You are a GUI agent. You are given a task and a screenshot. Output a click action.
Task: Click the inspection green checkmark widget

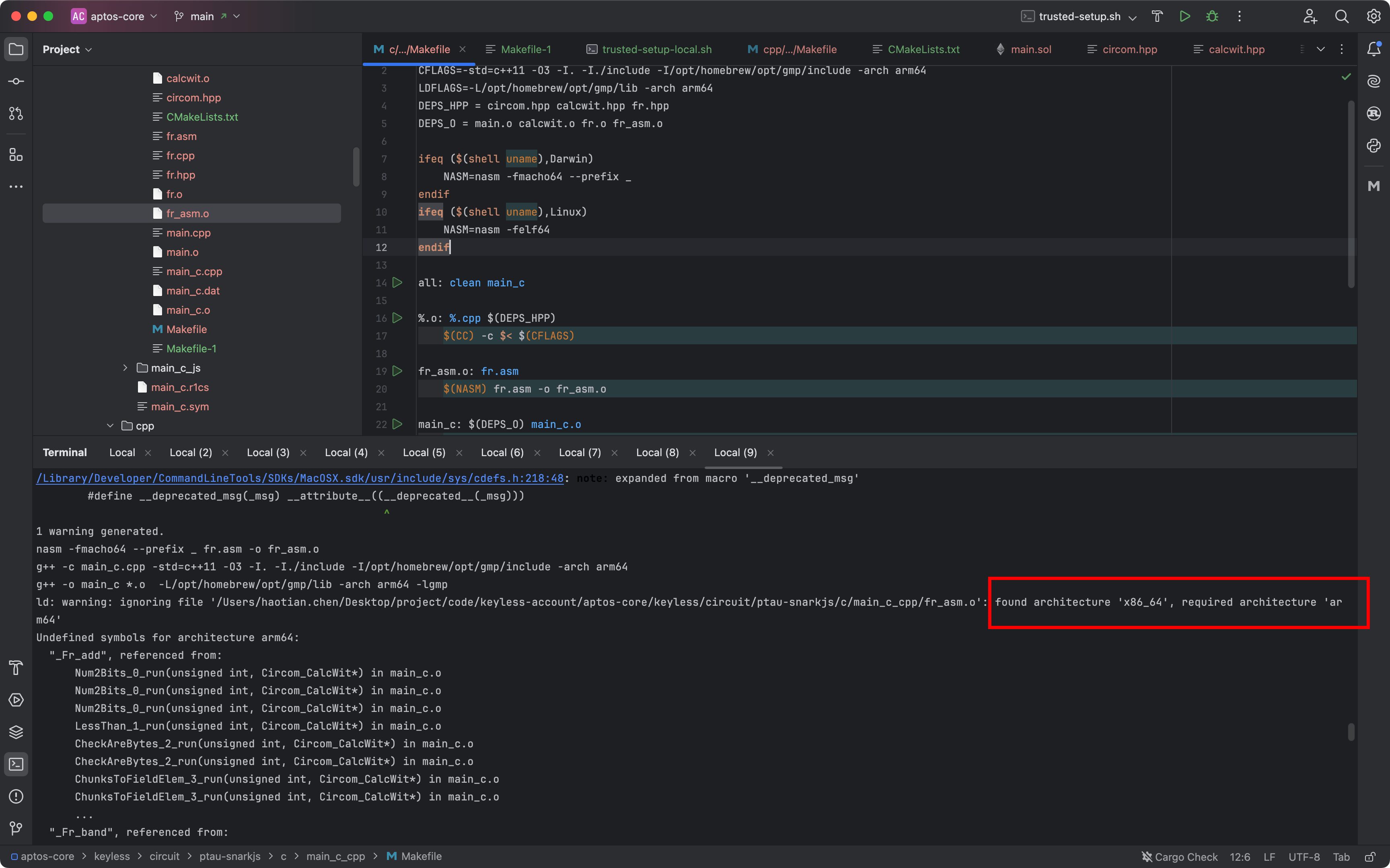tap(1347, 76)
